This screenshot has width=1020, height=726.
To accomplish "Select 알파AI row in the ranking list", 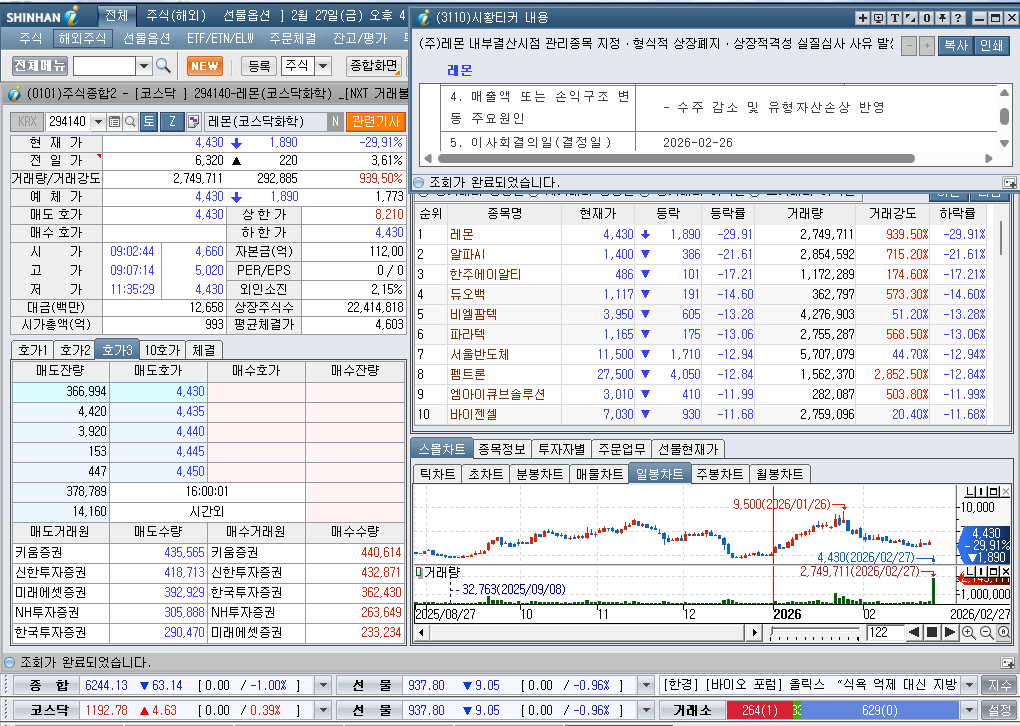I will coord(701,254).
